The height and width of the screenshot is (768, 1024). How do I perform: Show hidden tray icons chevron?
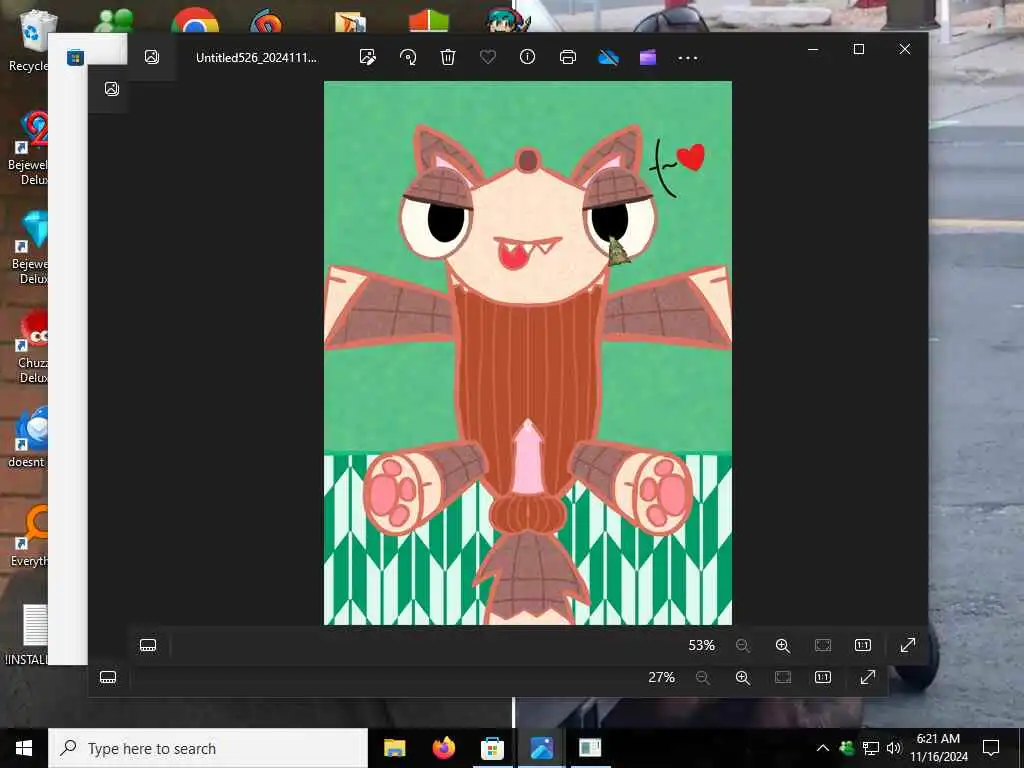click(823, 748)
